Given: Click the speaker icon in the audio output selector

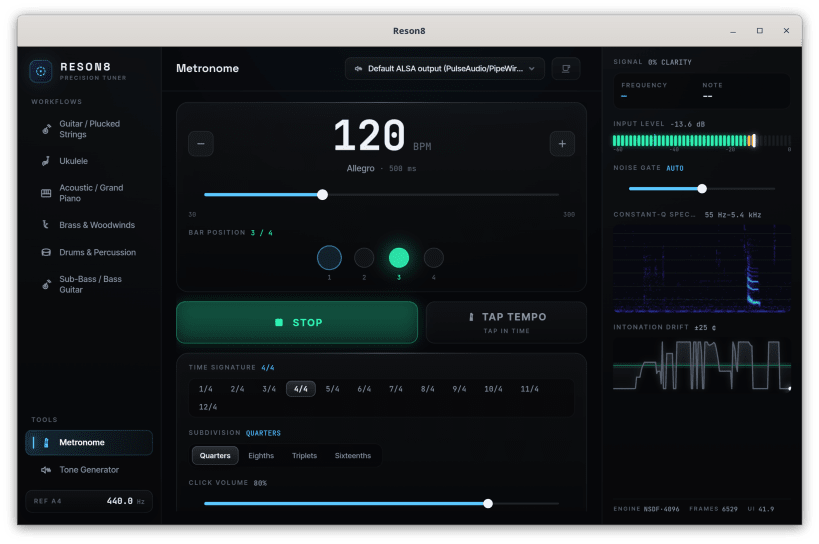Looking at the screenshot, I should tap(358, 69).
